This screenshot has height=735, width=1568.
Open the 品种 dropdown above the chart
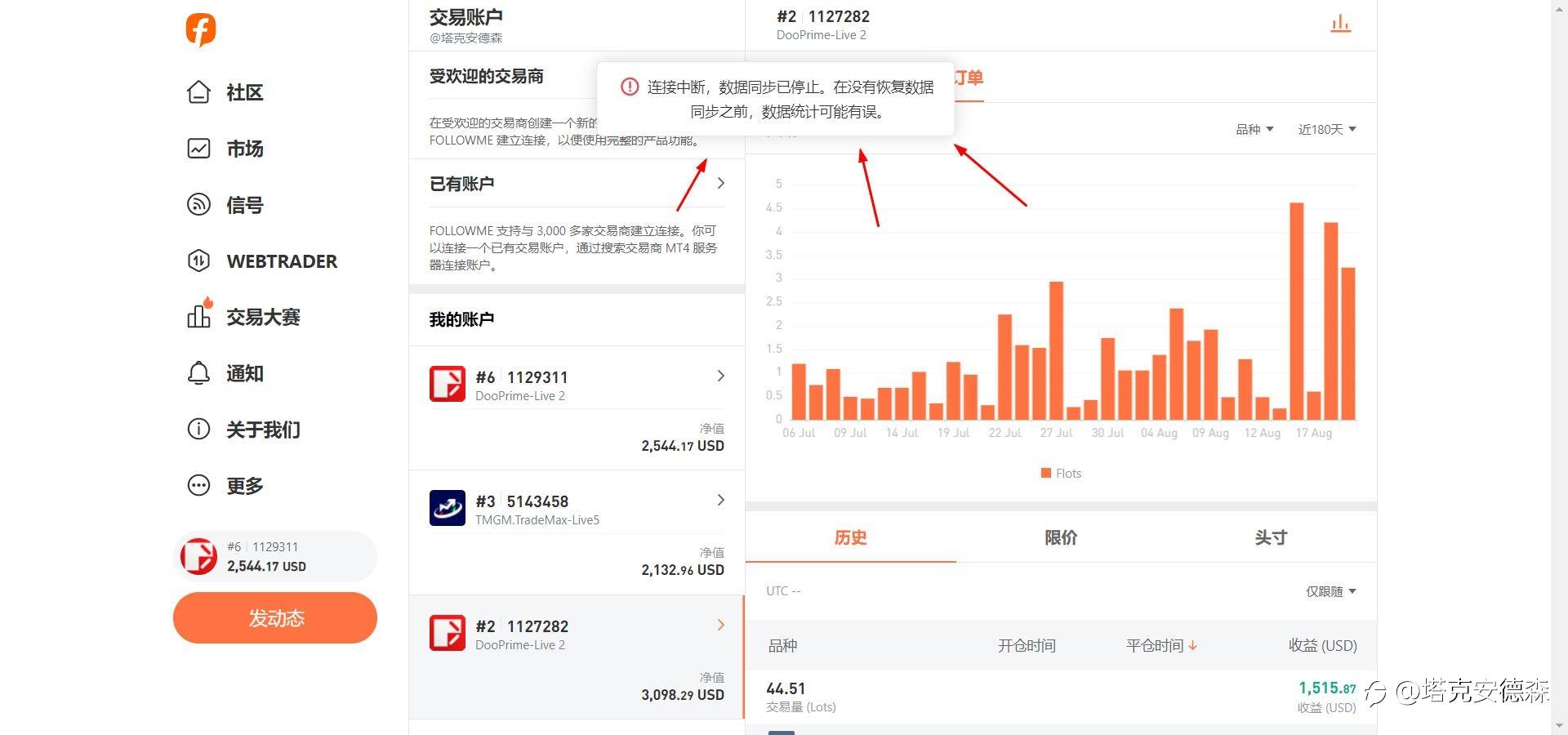click(x=1254, y=129)
